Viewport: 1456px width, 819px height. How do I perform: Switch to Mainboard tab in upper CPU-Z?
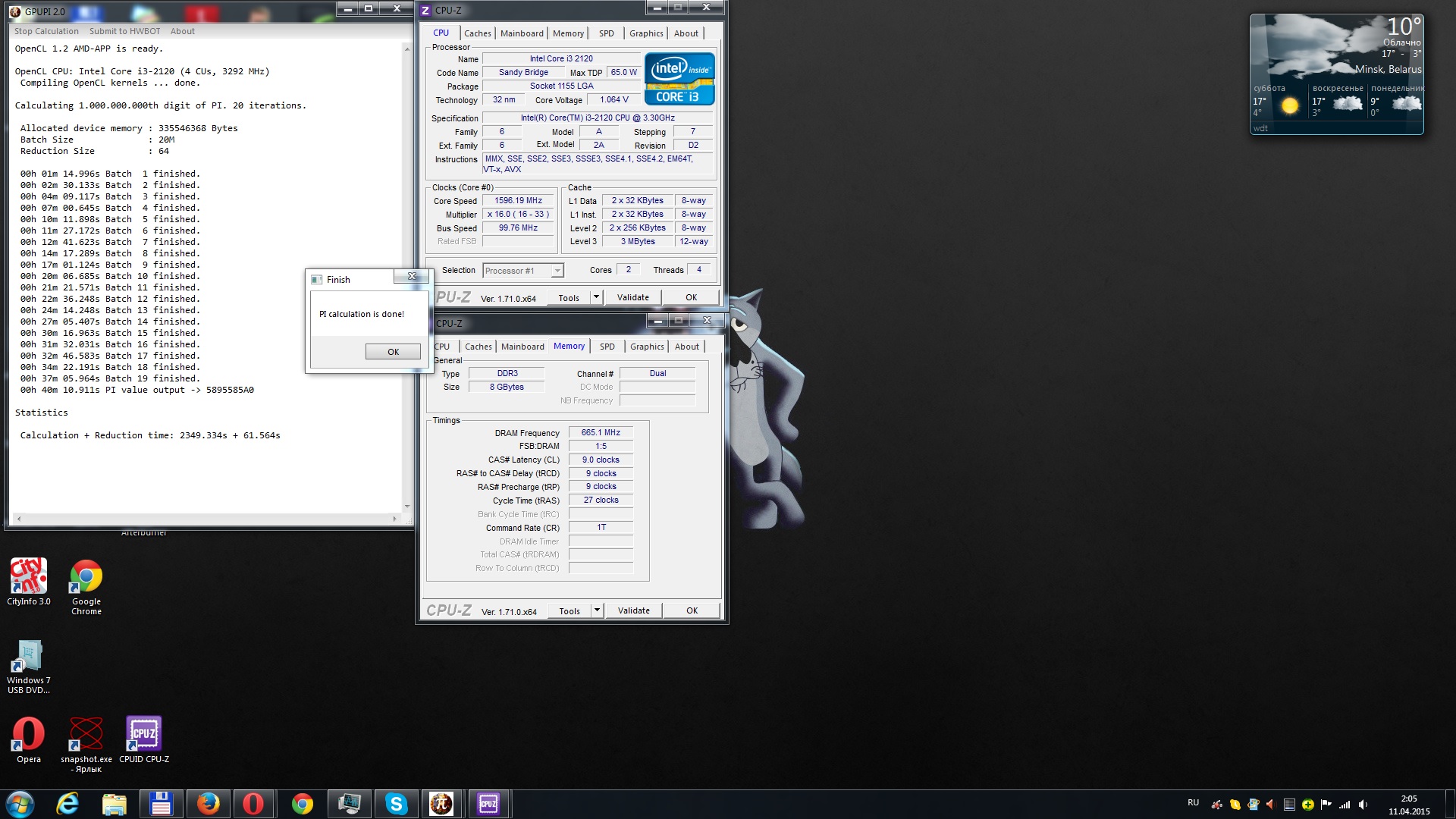click(x=522, y=33)
